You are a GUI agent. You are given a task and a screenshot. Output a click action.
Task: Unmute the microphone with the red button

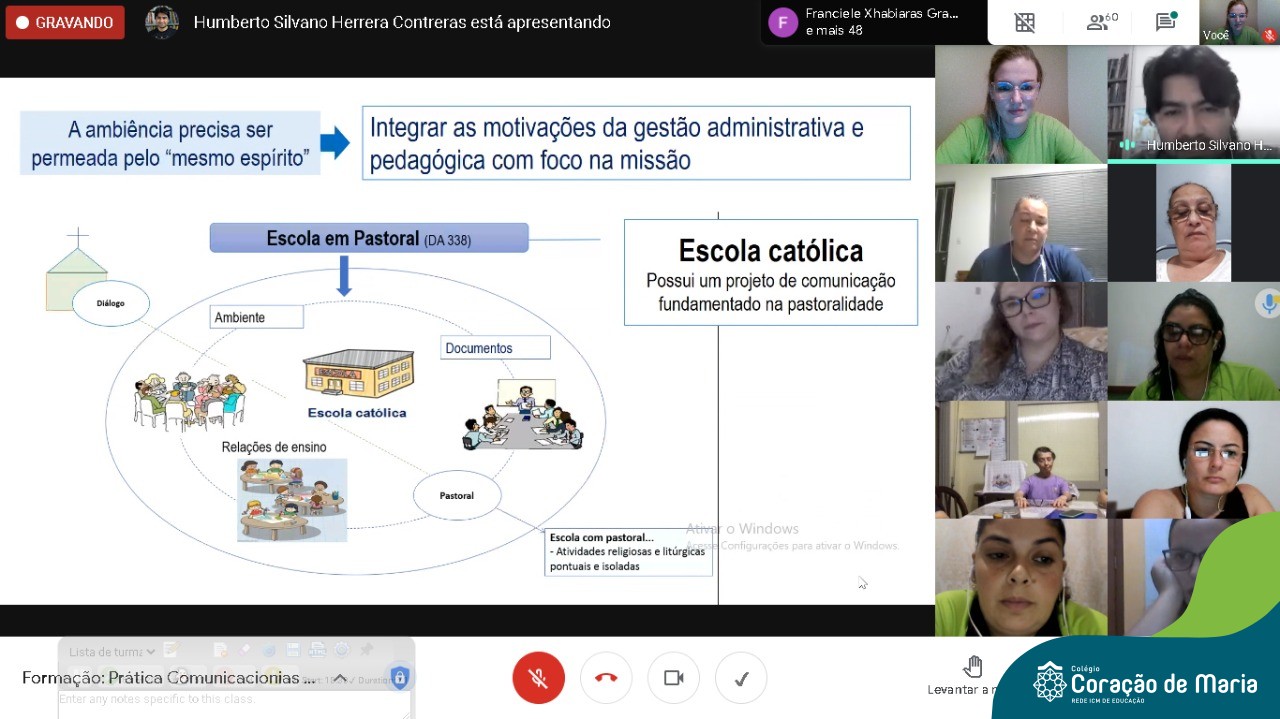(x=538, y=678)
